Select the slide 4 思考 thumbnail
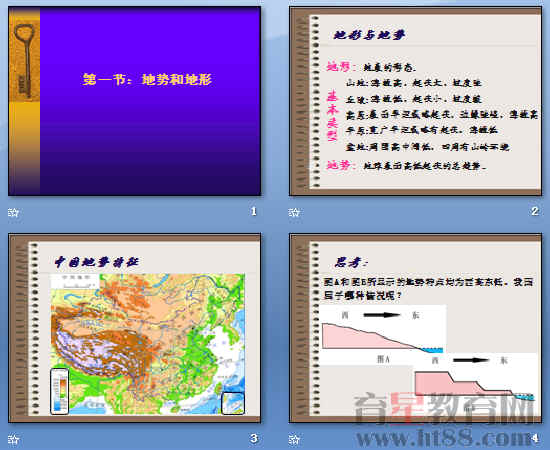This screenshot has height=450, width=550. [415, 328]
